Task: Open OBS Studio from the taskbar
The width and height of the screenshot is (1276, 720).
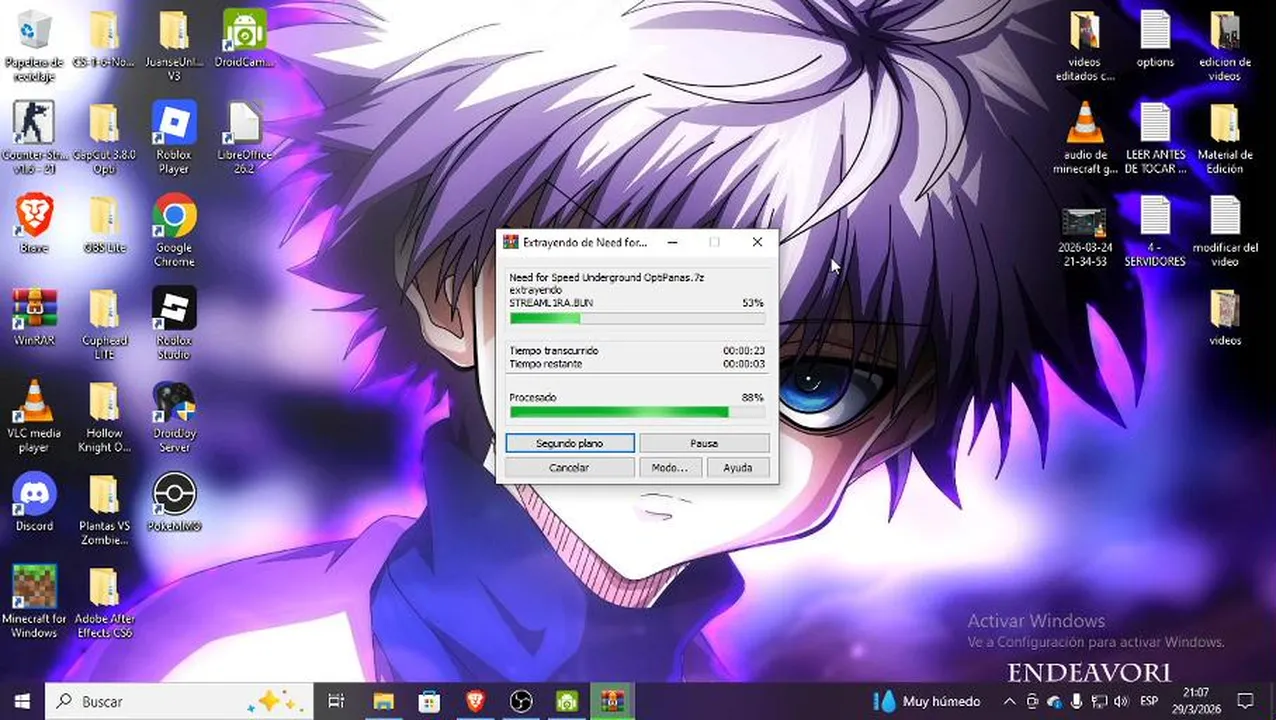Action: [521, 701]
